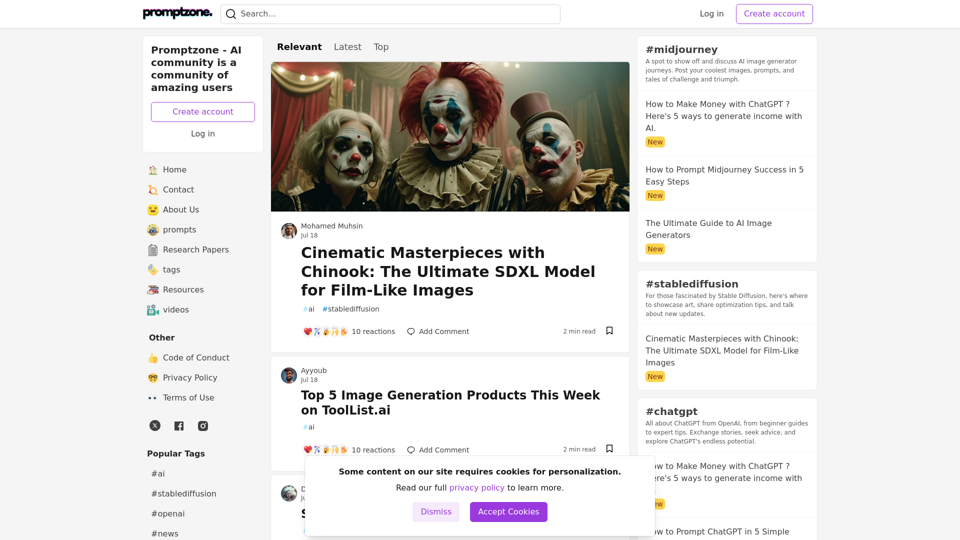
Task: Click Log in under the sidebar card
Action: click(203, 133)
